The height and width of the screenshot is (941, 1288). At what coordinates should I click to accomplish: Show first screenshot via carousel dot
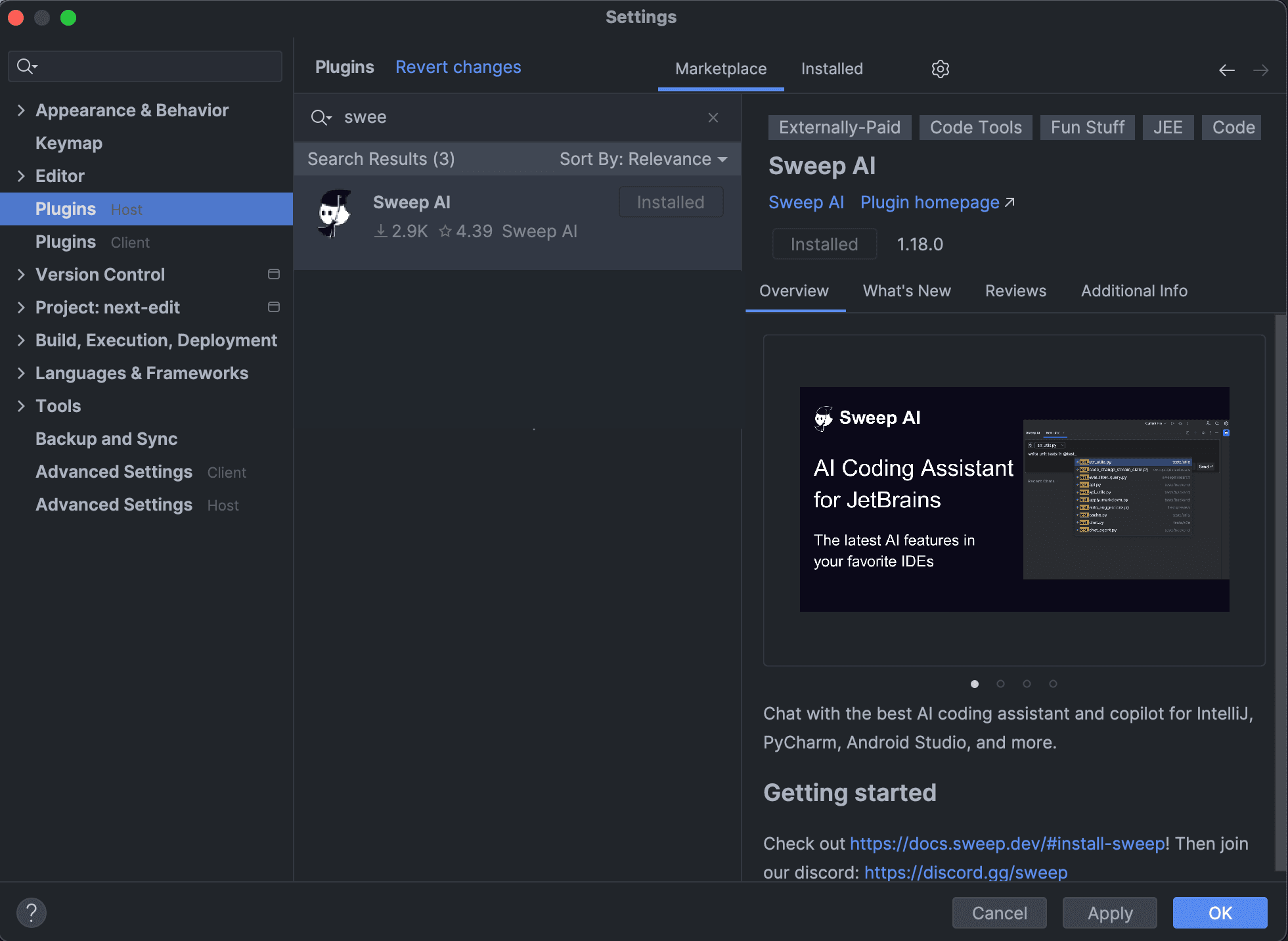[974, 684]
